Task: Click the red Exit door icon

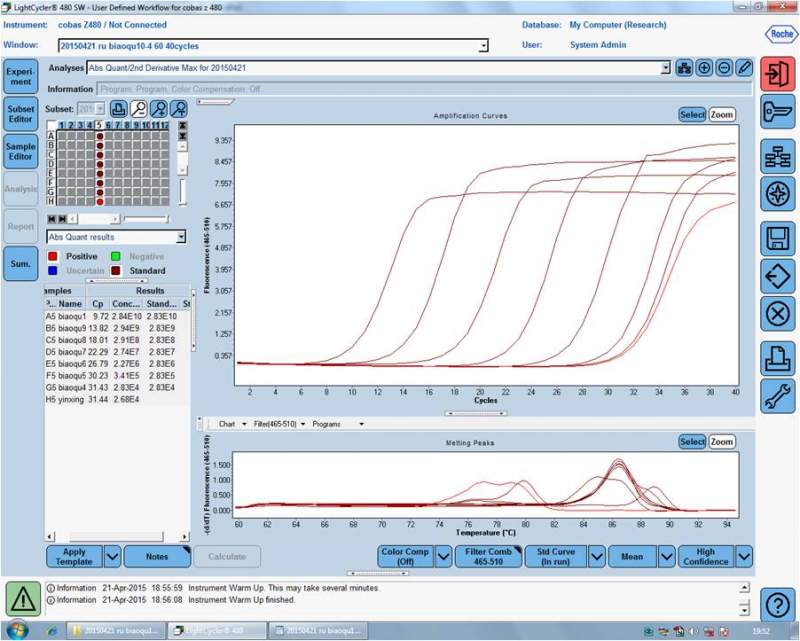Action: [x=778, y=75]
